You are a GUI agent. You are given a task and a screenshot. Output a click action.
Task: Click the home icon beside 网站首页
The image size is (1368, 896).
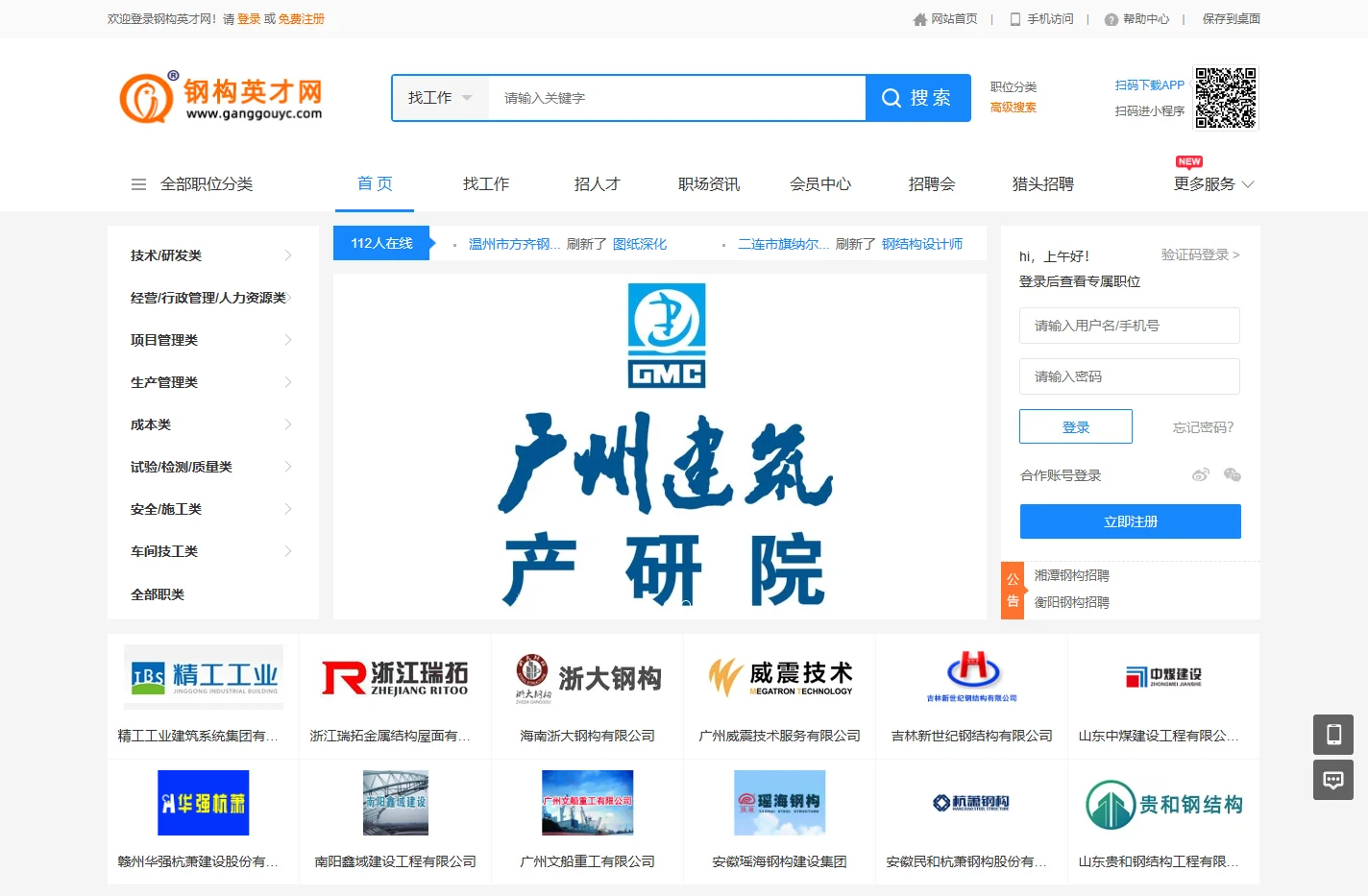pyautogui.click(x=920, y=19)
